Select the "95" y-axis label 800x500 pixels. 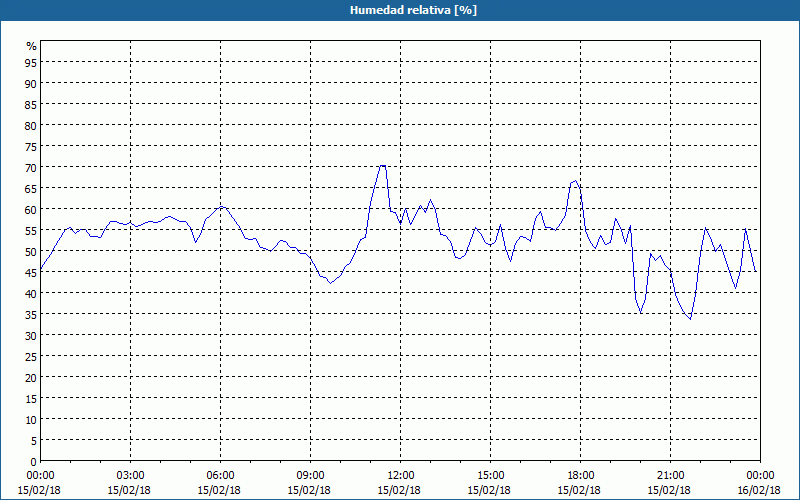pos(31,62)
